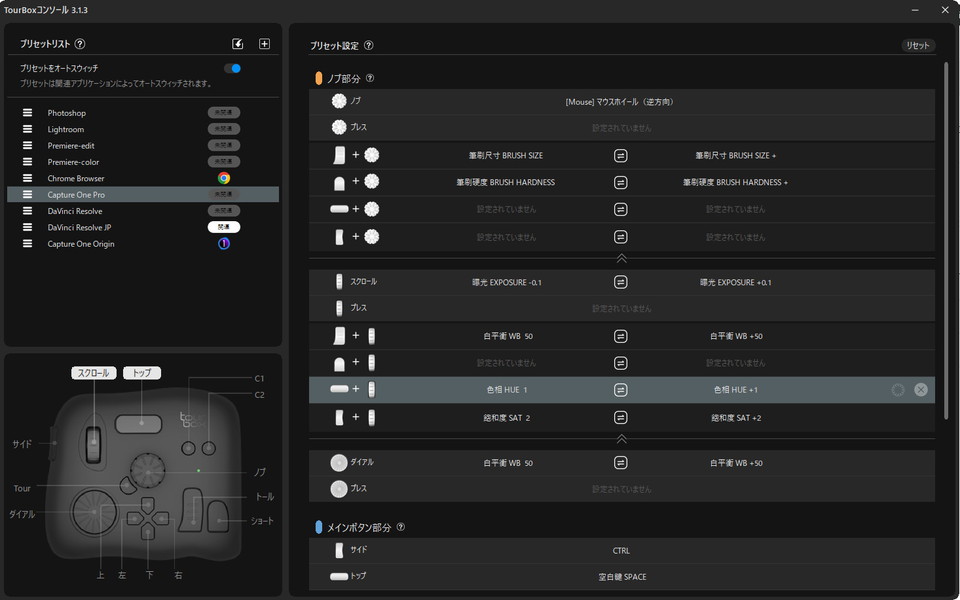This screenshot has height=600, width=960.
Task: Add a new preset with plus icon
Action: pyautogui.click(x=264, y=44)
